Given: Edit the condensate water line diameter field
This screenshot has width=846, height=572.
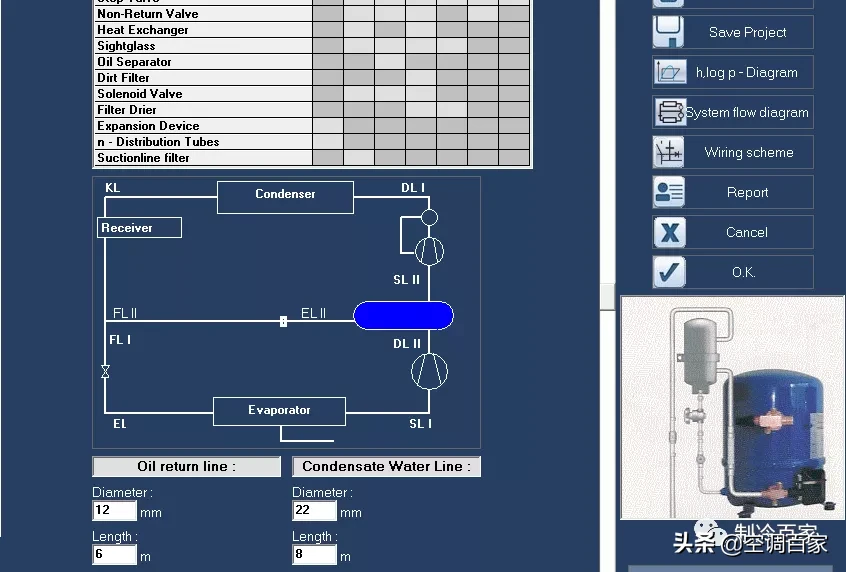Looking at the screenshot, I should pyautogui.click(x=315, y=510).
